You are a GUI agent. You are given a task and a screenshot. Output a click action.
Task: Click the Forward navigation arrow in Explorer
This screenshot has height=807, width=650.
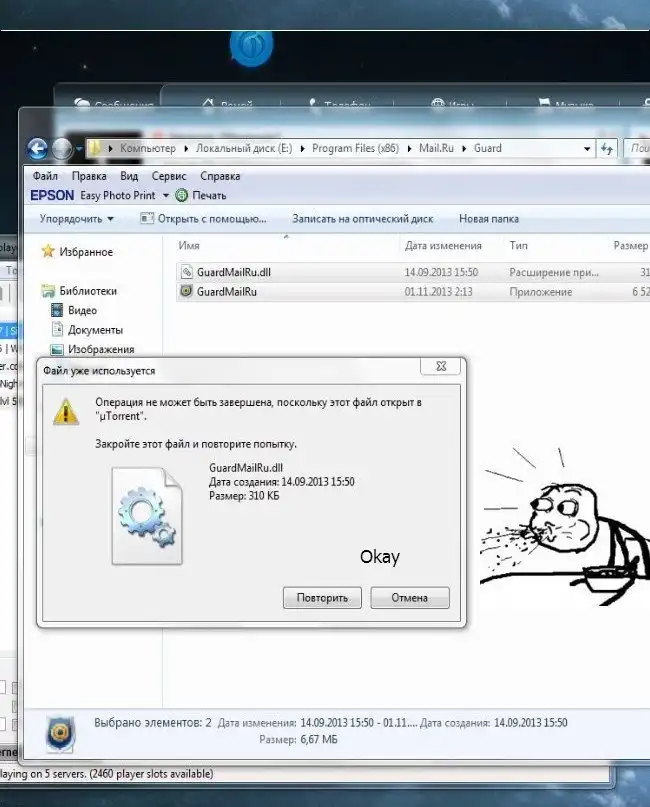[63, 149]
